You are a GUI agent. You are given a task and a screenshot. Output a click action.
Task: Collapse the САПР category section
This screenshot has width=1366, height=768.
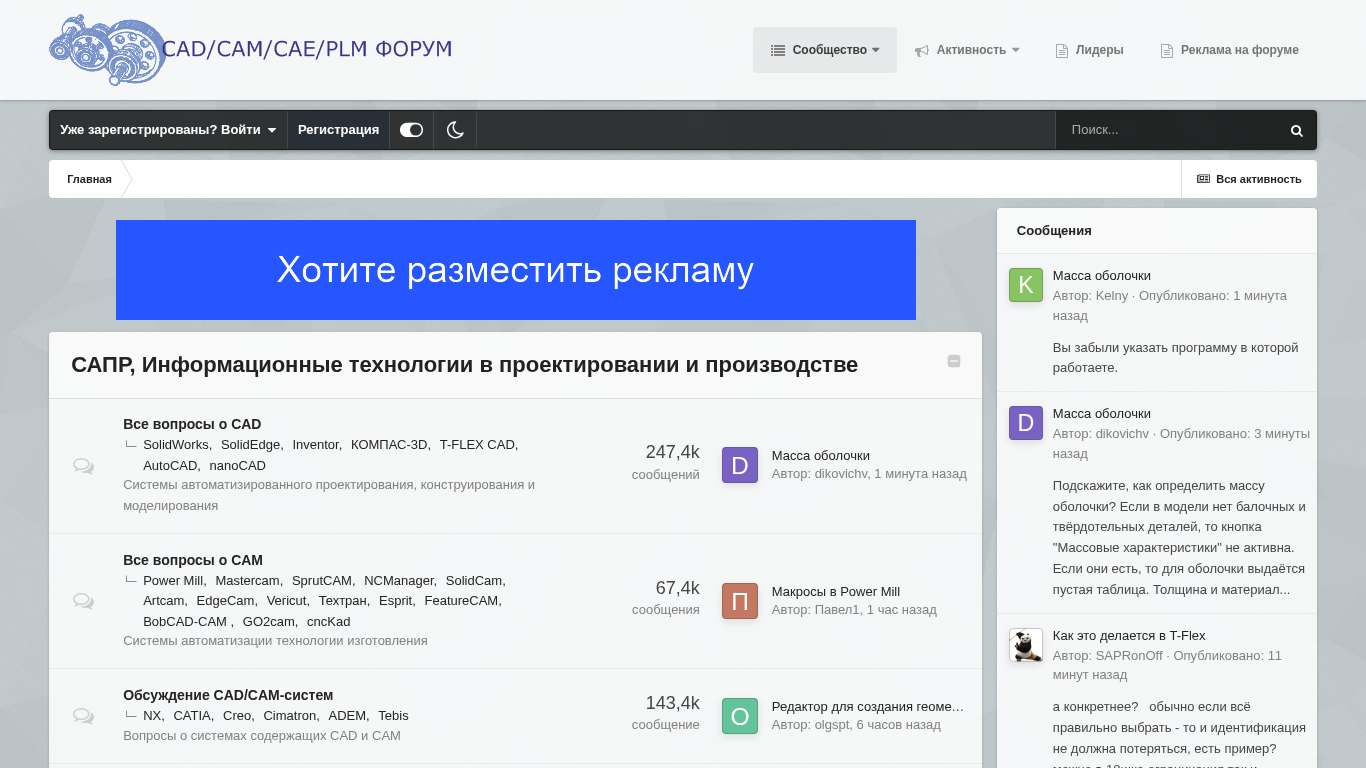[953, 361]
